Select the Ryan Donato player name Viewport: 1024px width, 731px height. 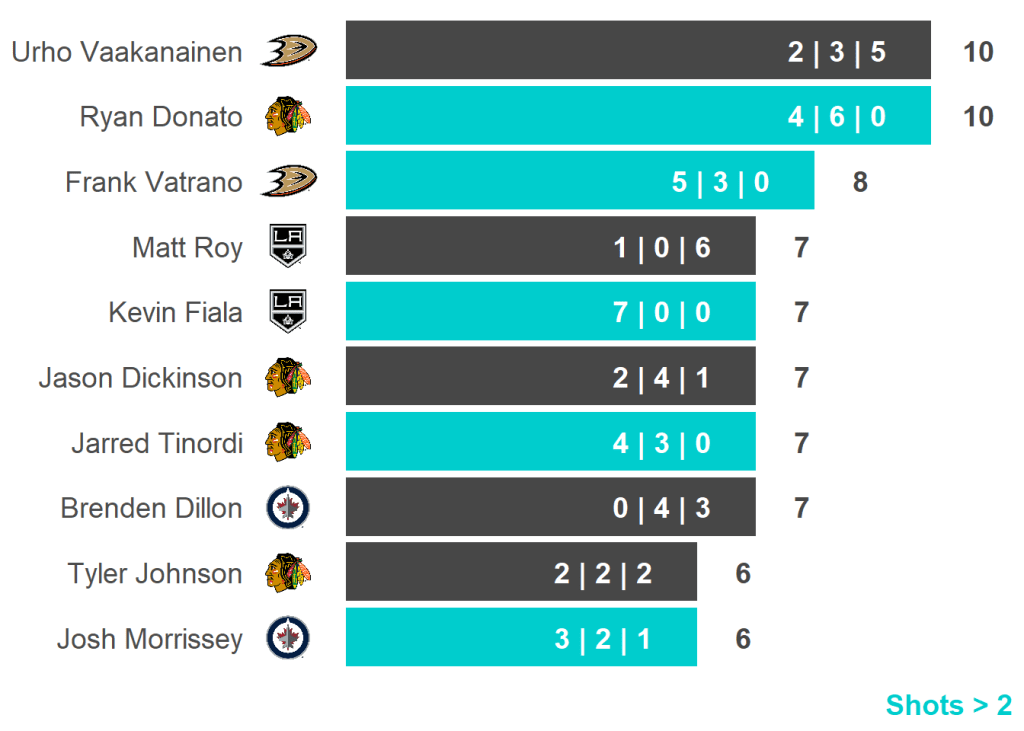pos(161,117)
